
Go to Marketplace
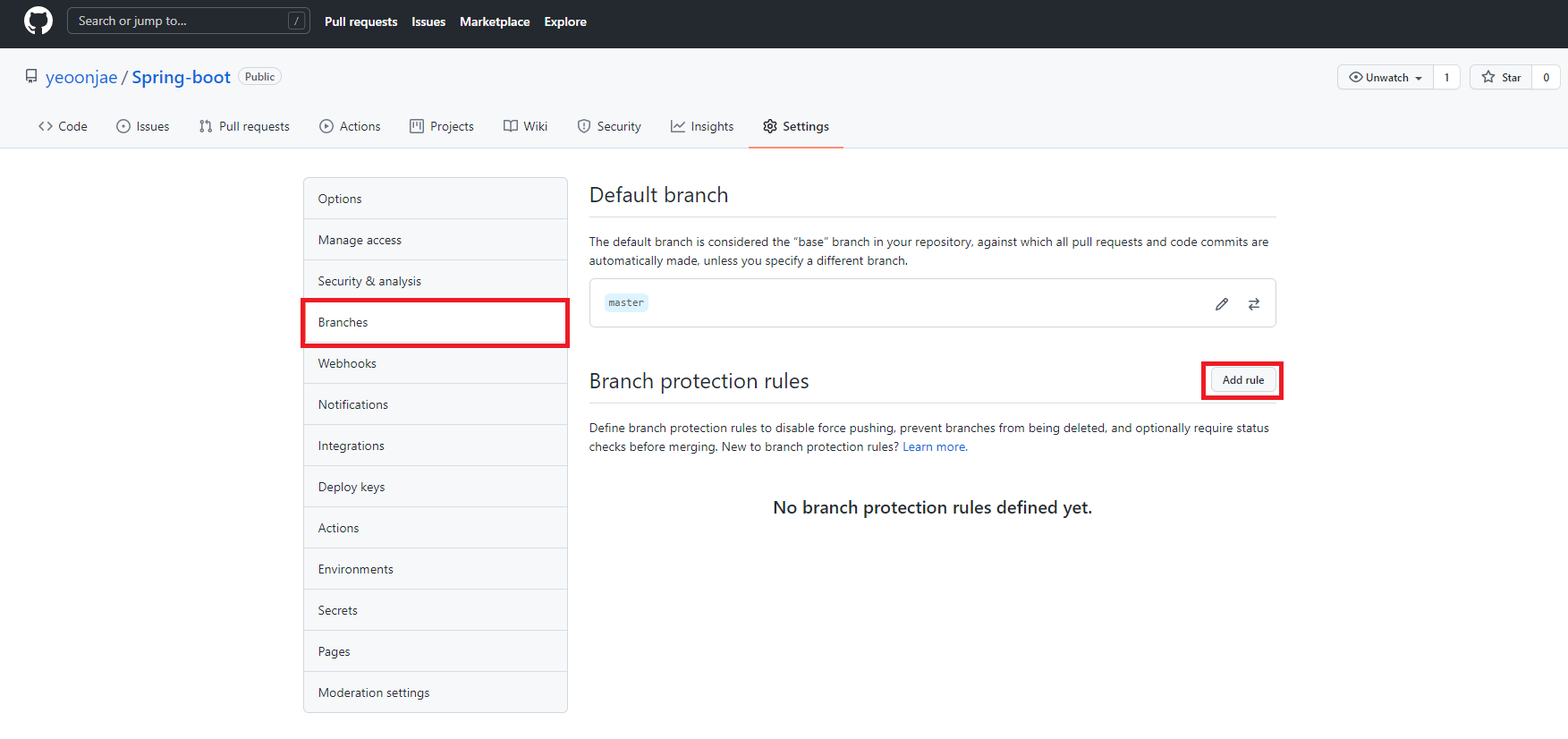click(495, 21)
